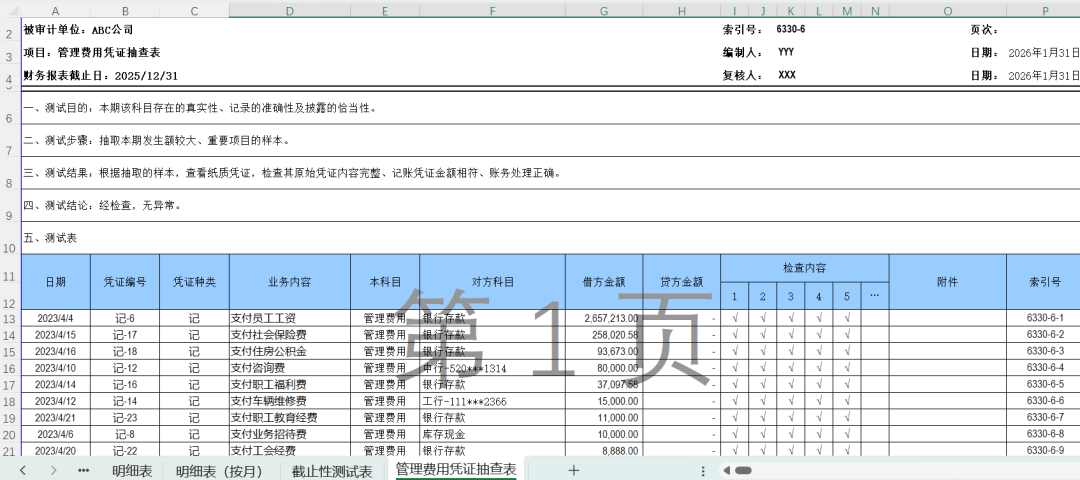Viewport: 1080px width, 480px height.
Task: Switch to 明细表（按月） sheet tab
Action: [220, 471]
